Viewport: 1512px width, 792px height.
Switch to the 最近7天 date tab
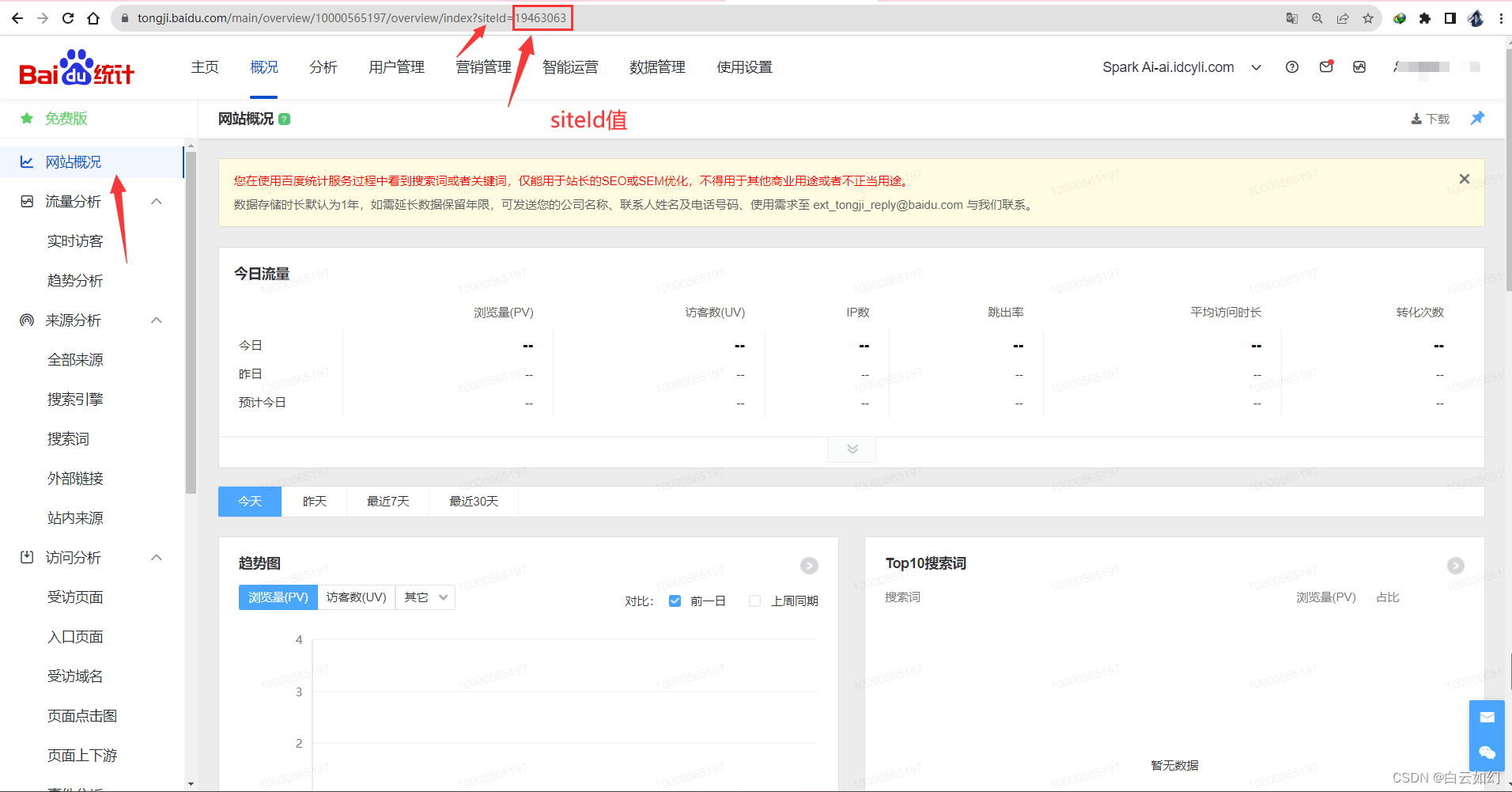pyautogui.click(x=388, y=502)
